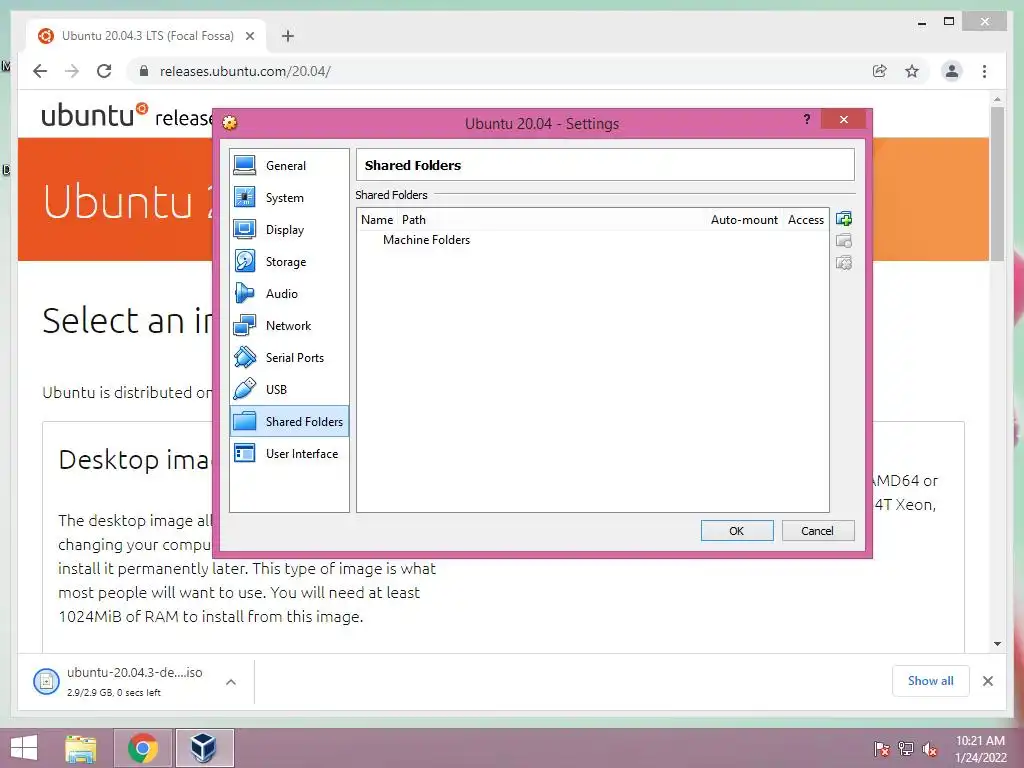Select Display settings category
Image resolution: width=1024 pixels, height=768 pixels.
tap(289, 230)
